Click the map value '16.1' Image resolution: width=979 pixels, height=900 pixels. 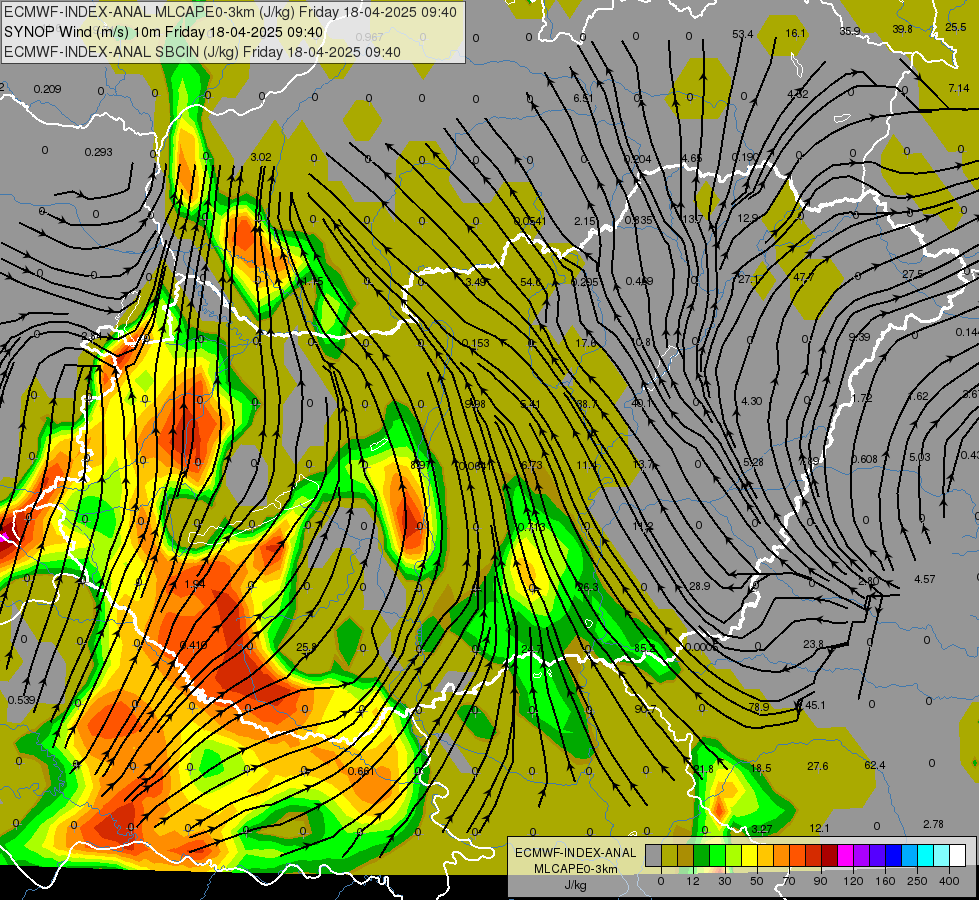click(x=795, y=33)
